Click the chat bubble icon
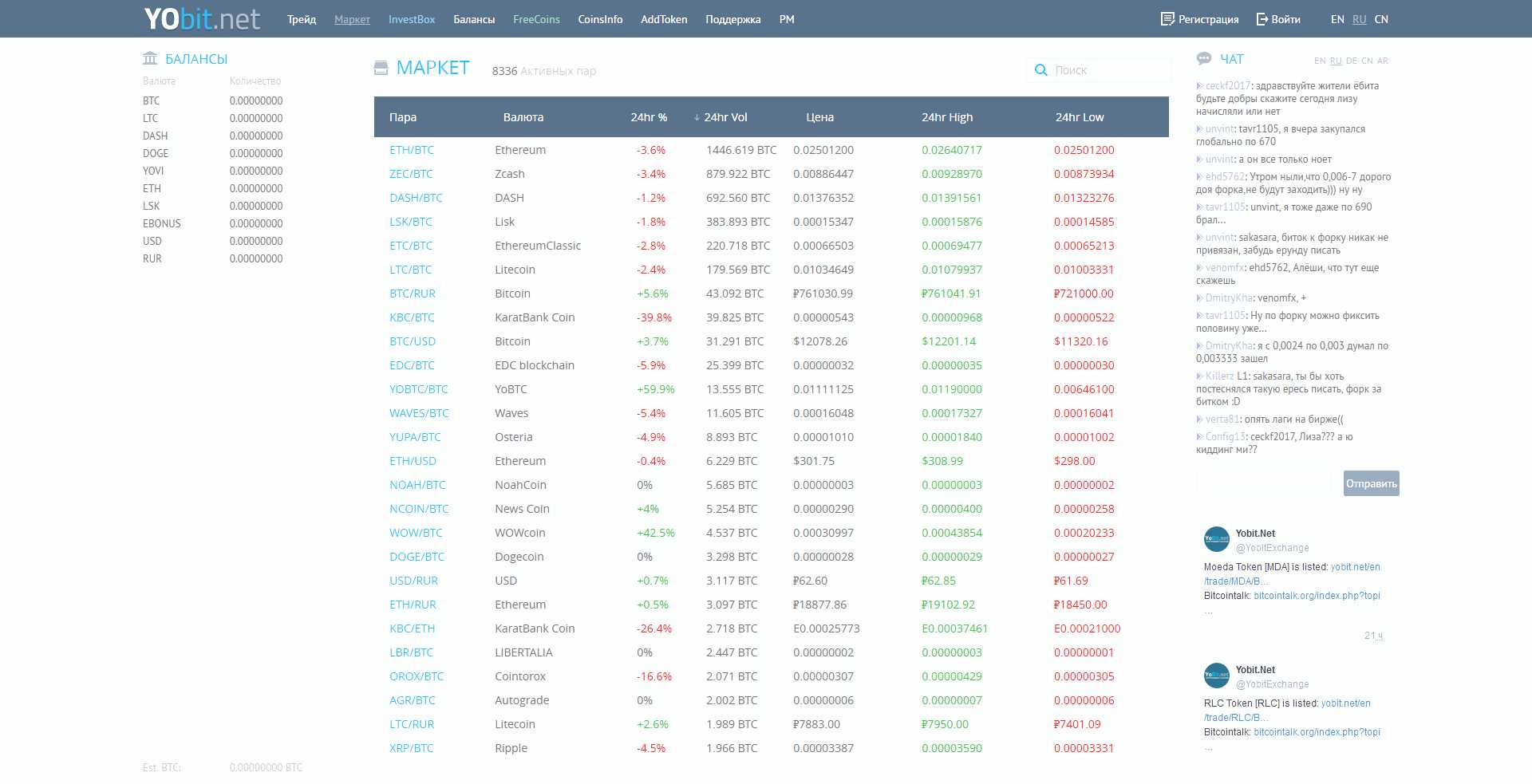Image resolution: width=1532 pixels, height=784 pixels. click(x=1204, y=58)
